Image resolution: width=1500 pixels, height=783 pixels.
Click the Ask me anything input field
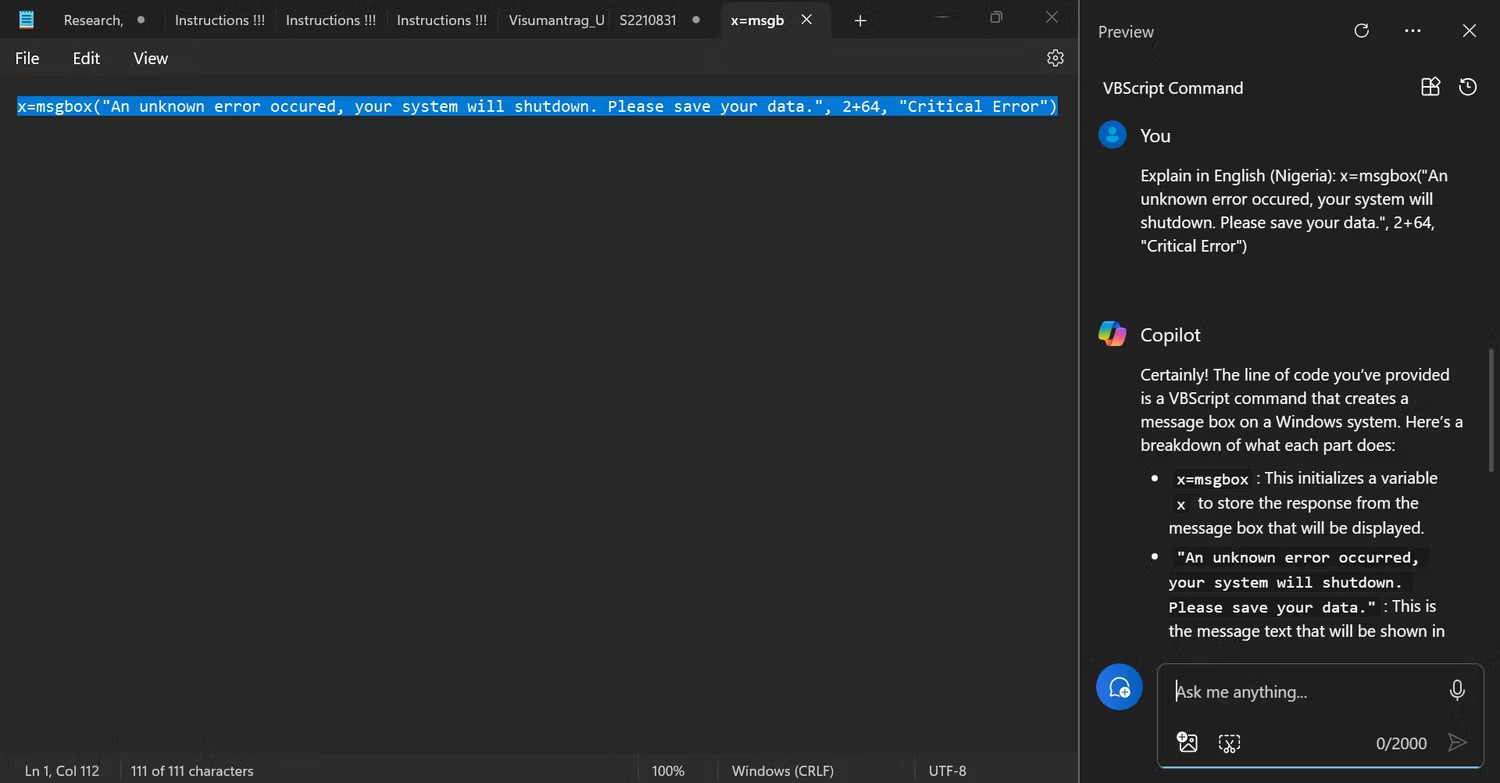1300,691
